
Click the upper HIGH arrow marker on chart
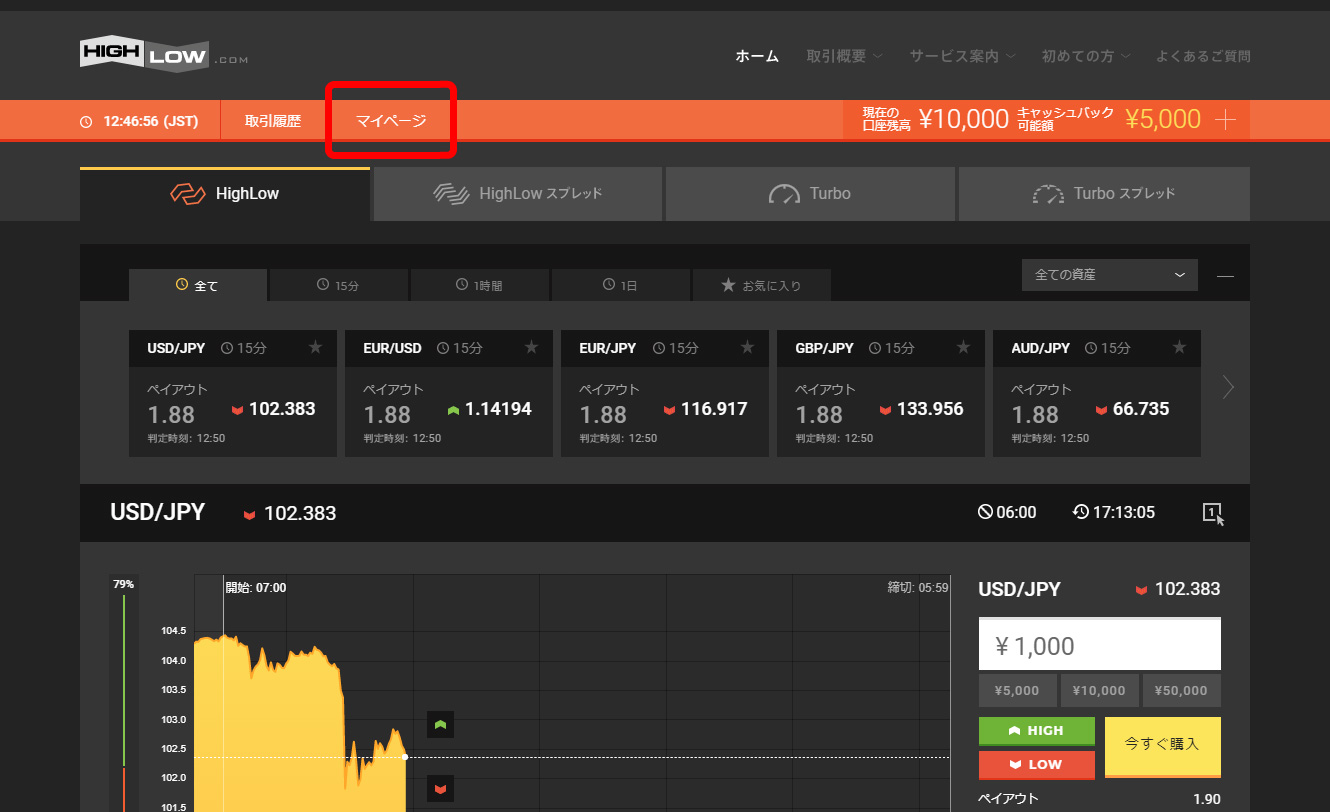pyautogui.click(x=440, y=724)
